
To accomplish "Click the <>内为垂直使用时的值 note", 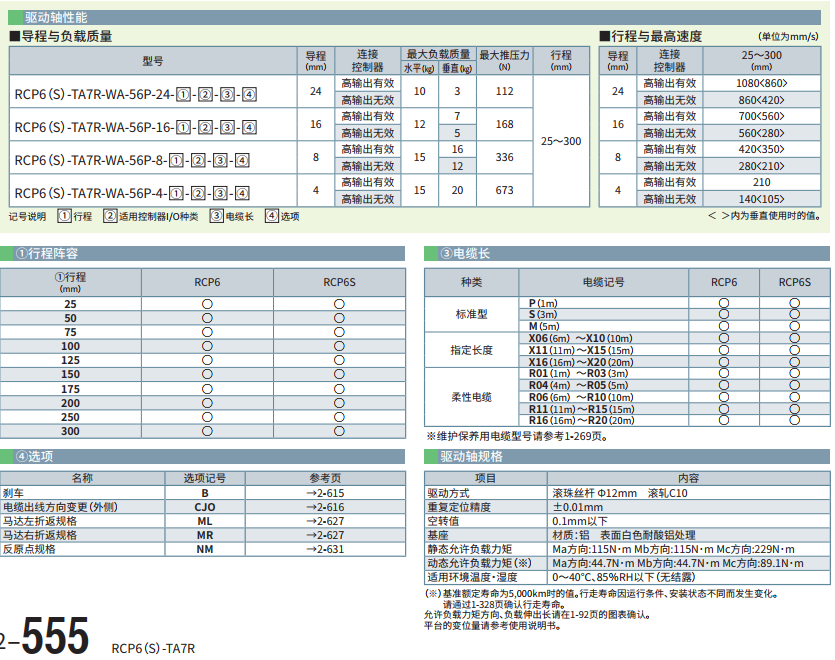I will pyautogui.click(x=764, y=216).
